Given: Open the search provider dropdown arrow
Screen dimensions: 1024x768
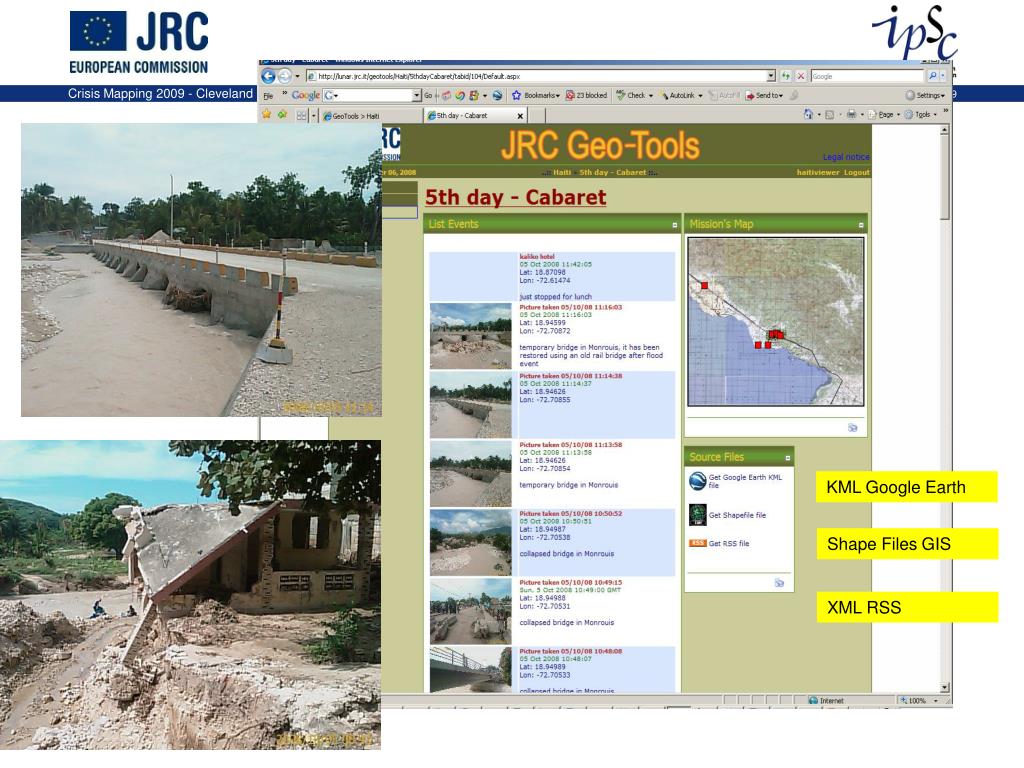Looking at the screenshot, I should pos(943,76).
